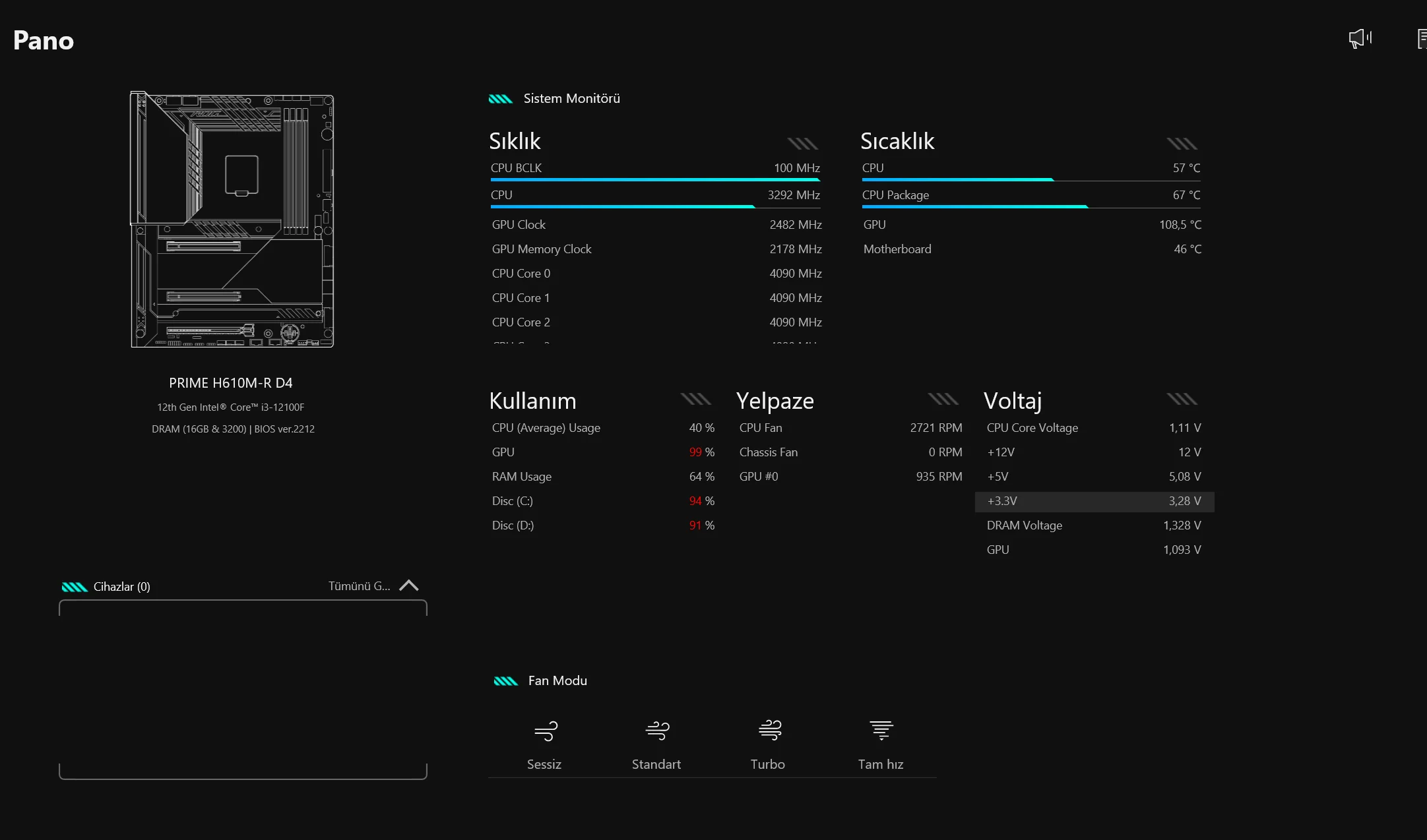Enable Sessiz fan mode
This screenshot has width=1427, height=840.
point(544,730)
